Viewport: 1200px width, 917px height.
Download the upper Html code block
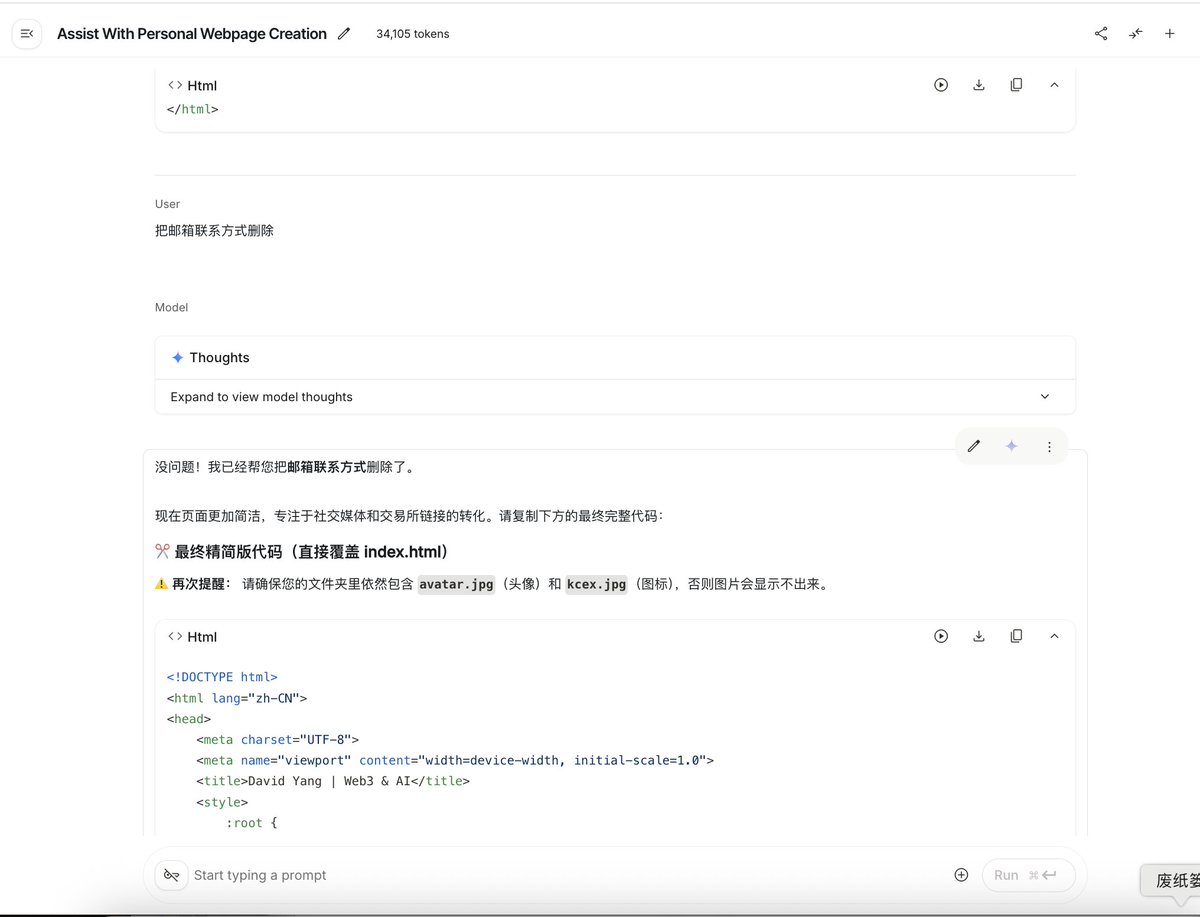click(x=979, y=85)
